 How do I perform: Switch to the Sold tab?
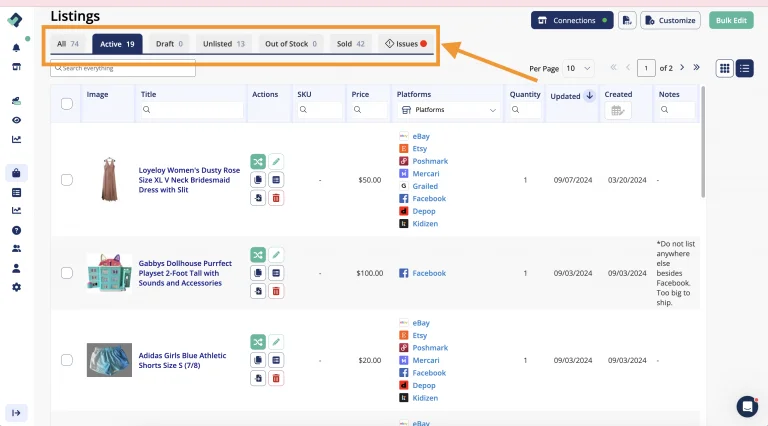pyautogui.click(x=351, y=44)
